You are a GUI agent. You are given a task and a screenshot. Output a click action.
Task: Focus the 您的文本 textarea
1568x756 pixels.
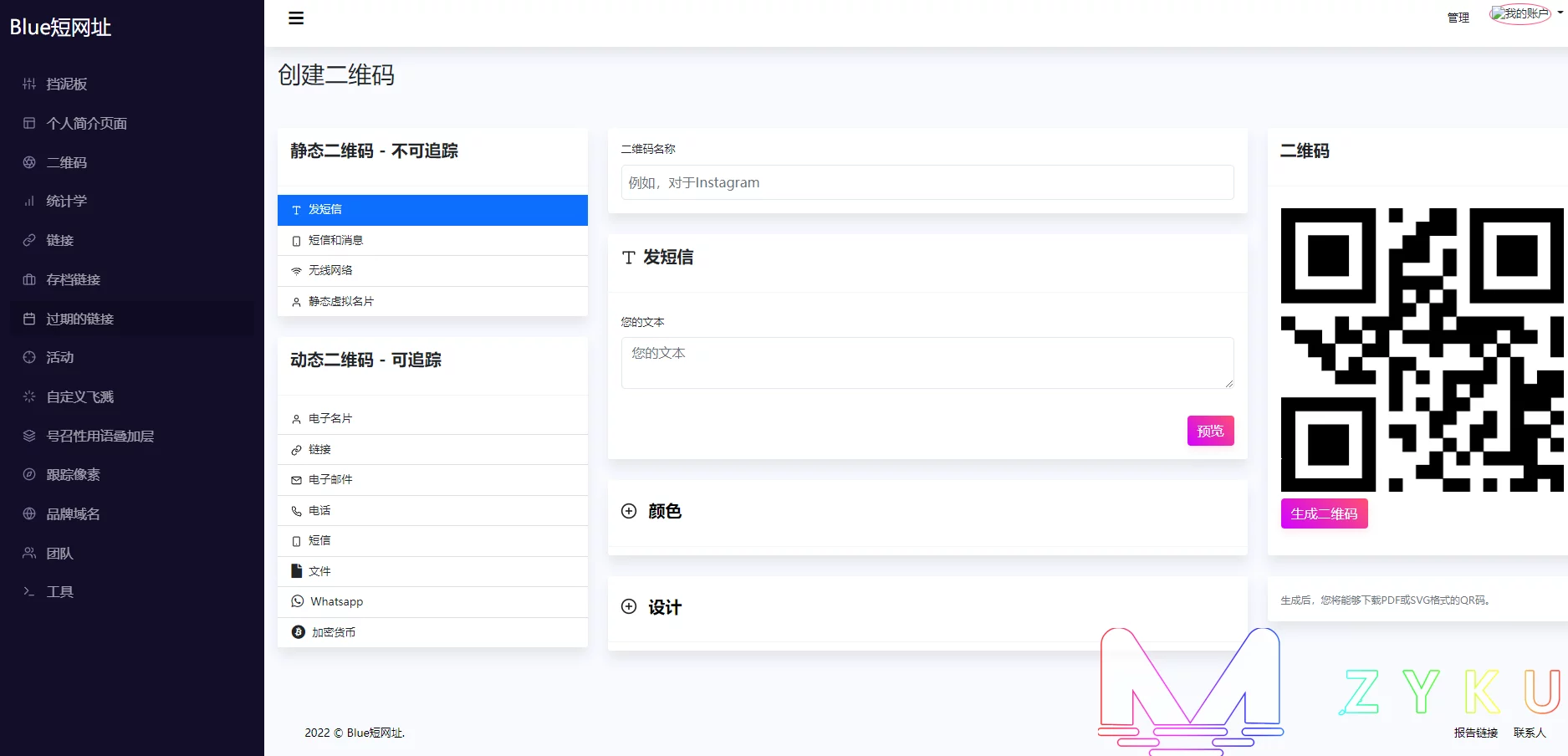click(x=927, y=363)
